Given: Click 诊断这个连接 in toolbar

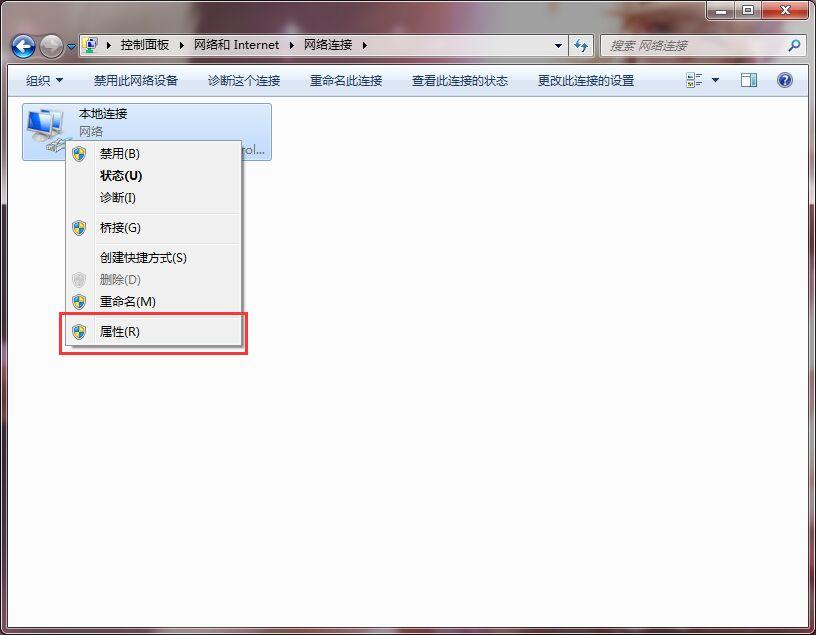Looking at the screenshot, I should [x=244, y=81].
